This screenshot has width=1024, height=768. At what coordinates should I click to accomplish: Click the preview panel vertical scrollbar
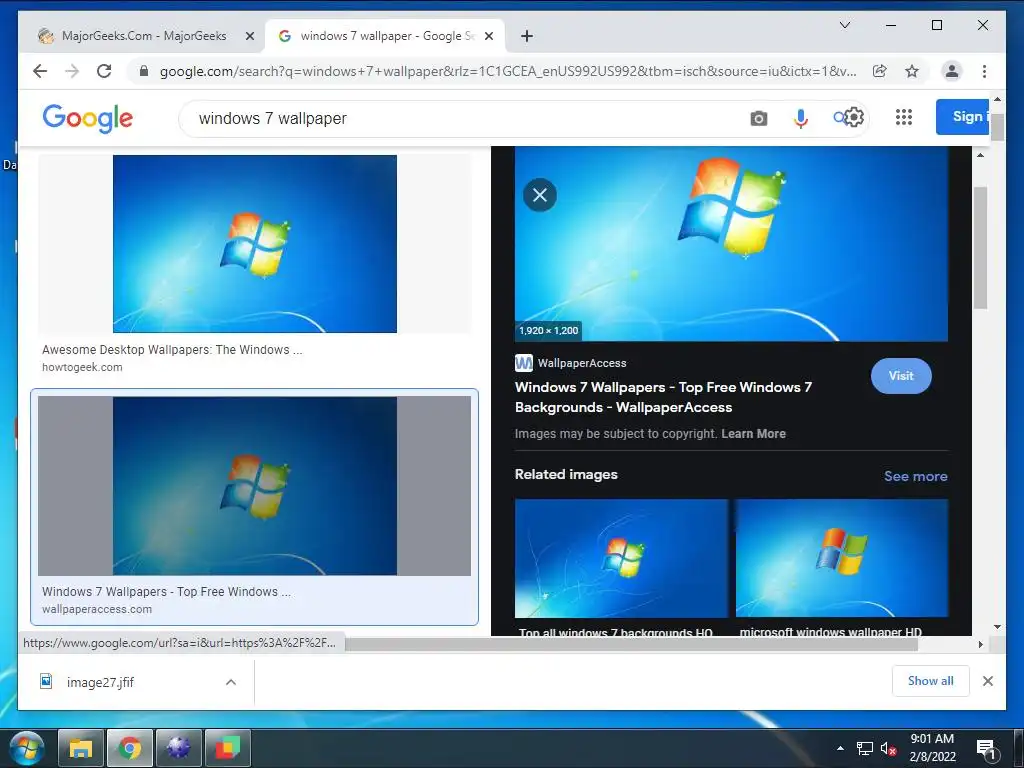tap(980, 248)
